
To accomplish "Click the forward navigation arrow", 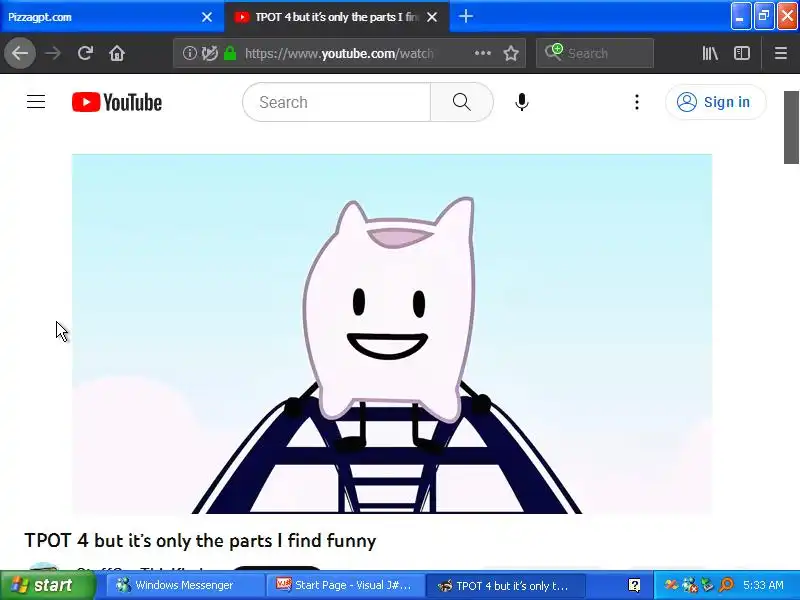I will click(53, 53).
